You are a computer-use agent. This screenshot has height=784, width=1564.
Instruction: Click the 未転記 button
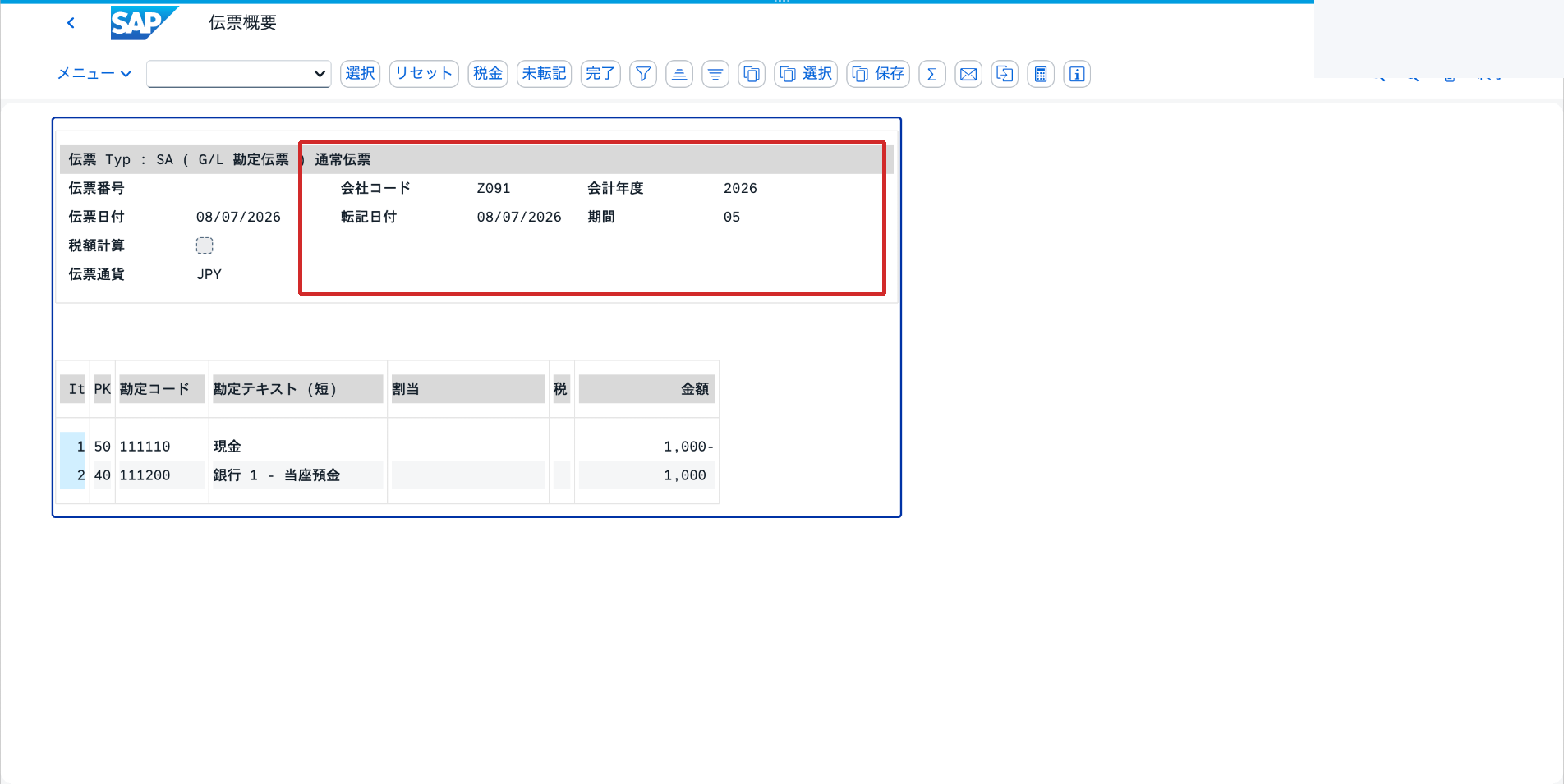[545, 74]
